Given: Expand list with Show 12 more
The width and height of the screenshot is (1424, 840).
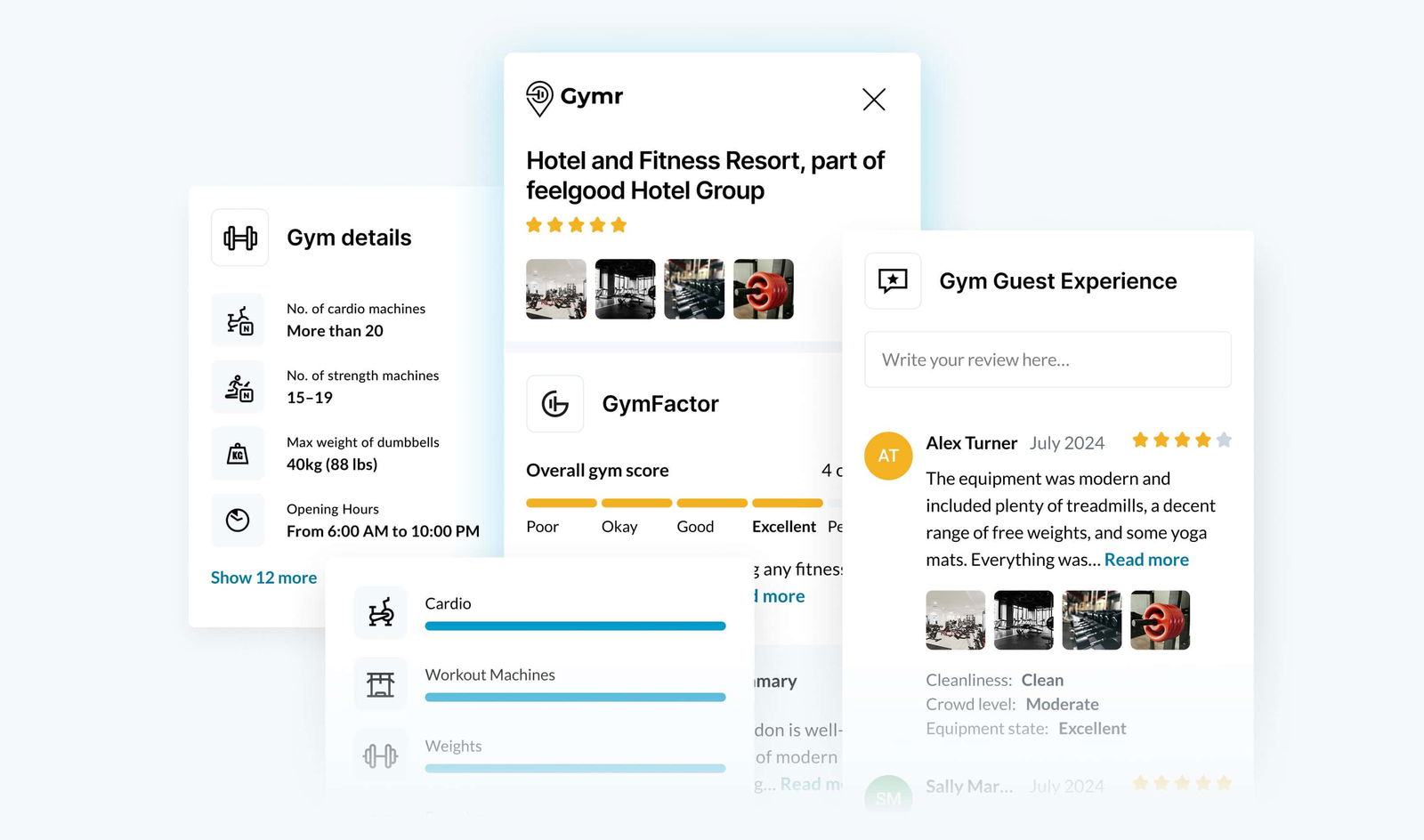Looking at the screenshot, I should pyautogui.click(x=263, y=577).
